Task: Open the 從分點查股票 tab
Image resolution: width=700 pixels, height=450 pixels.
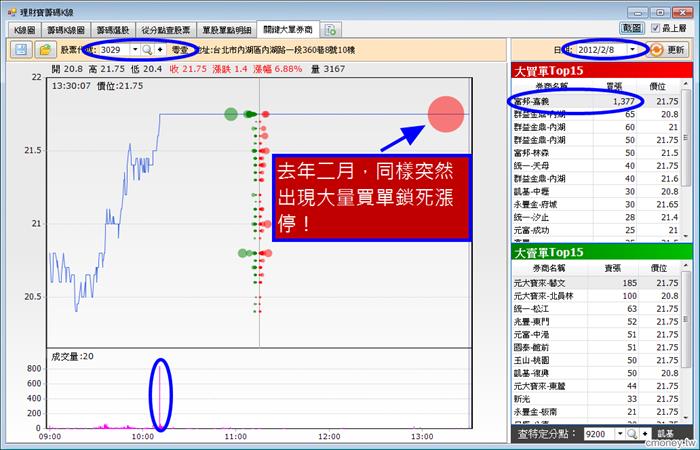Action: (x=166, y=30)
